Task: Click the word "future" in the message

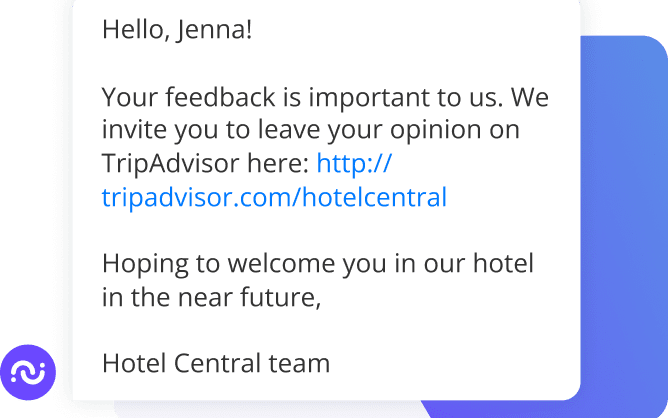Action: [x=284, y=297]
